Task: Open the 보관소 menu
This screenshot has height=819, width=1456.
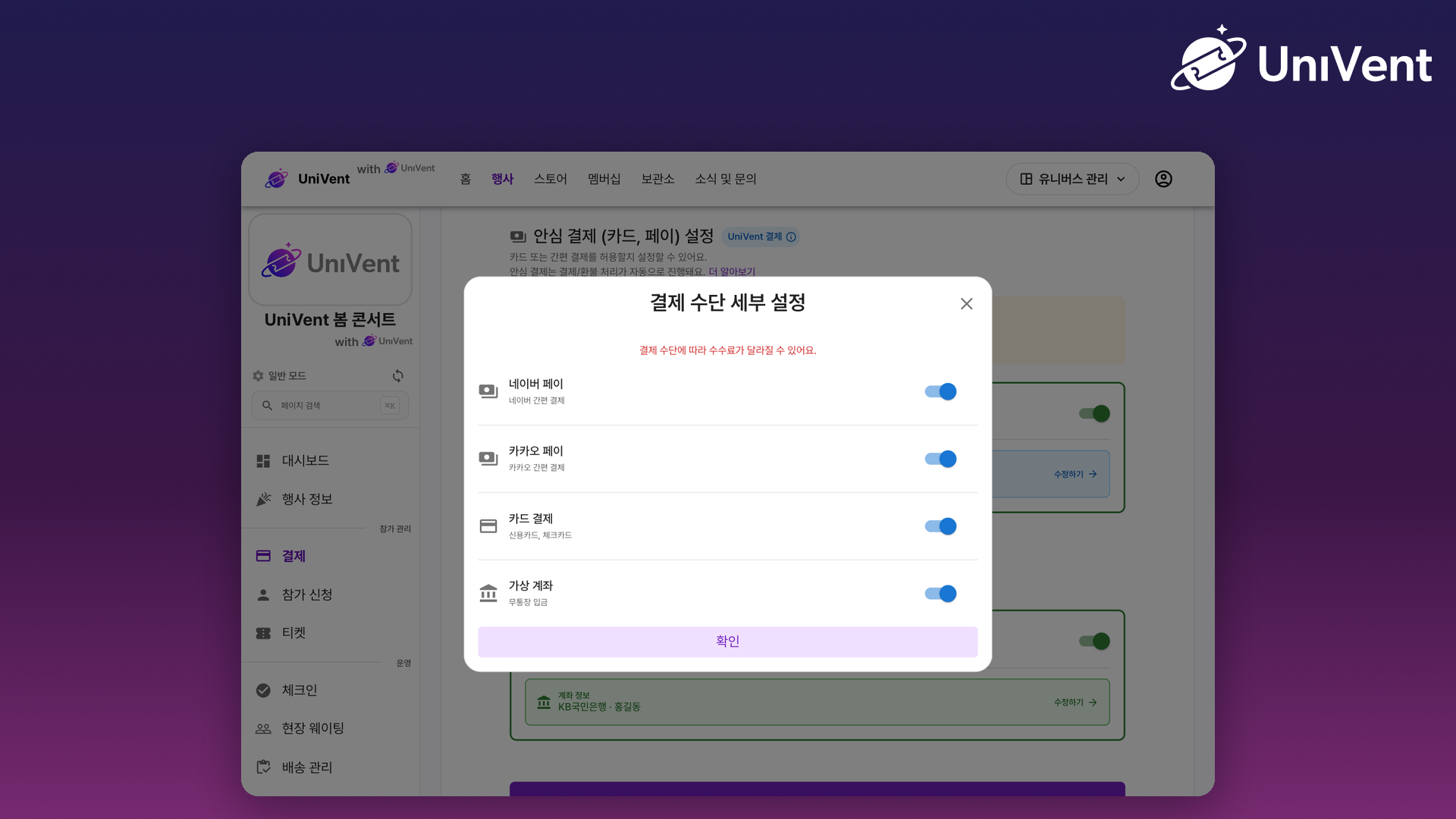Action: coord(657,179)
